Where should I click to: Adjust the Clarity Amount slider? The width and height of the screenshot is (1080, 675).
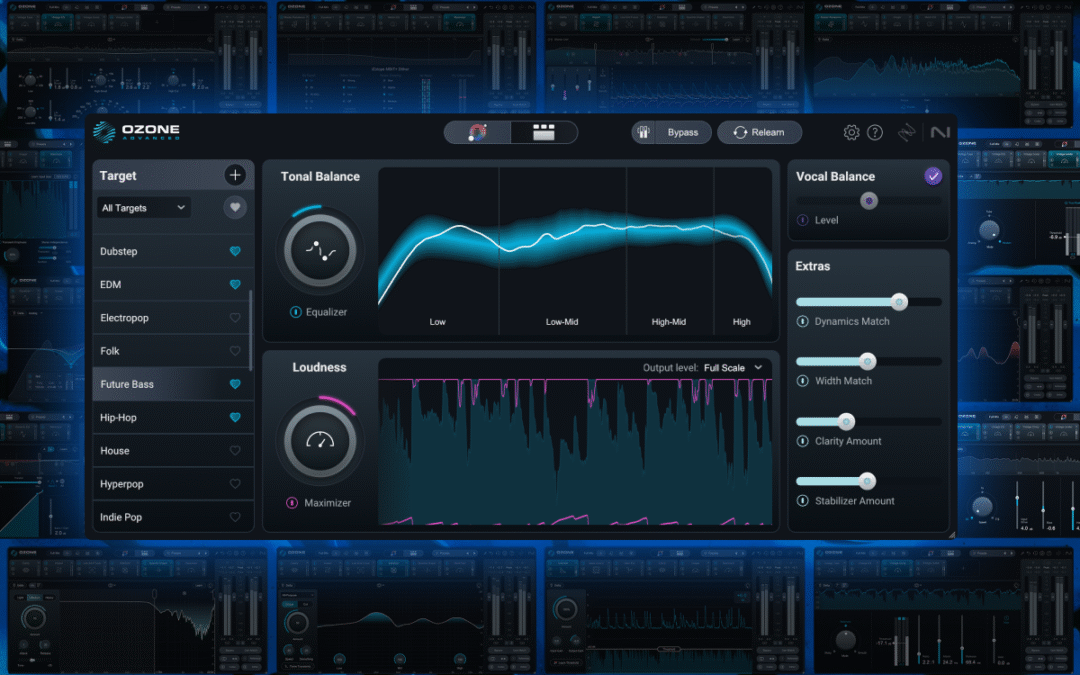pos(869,421)
